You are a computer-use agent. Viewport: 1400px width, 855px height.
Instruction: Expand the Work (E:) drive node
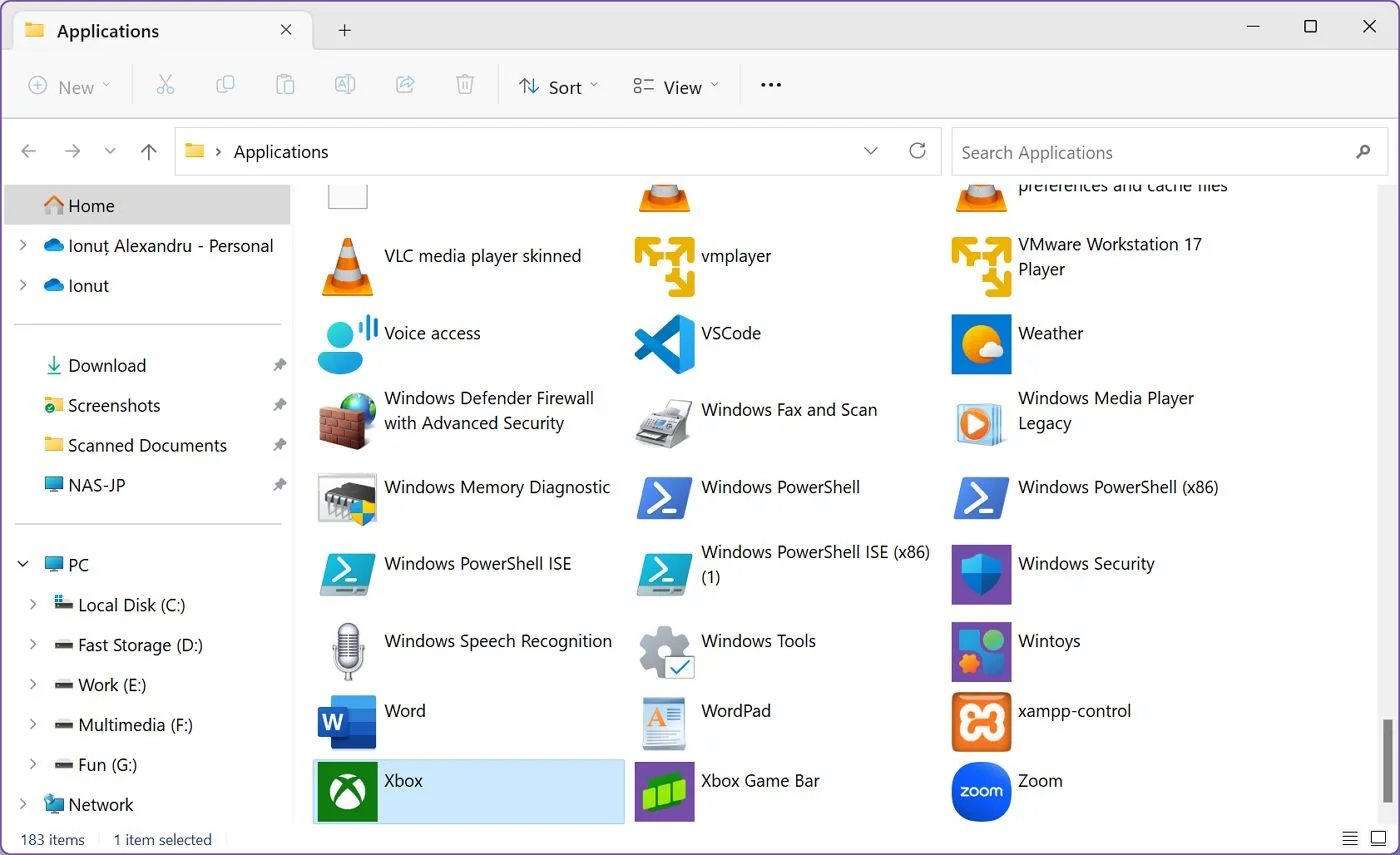(x=33, y=684)
